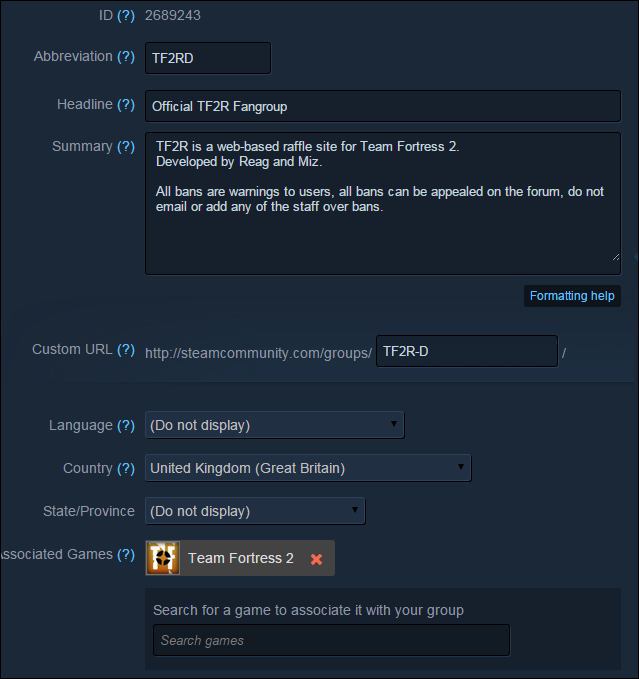Open the (?) help next to Country
Viewport: 639px width, 679px height.
[x=126, y=468]
